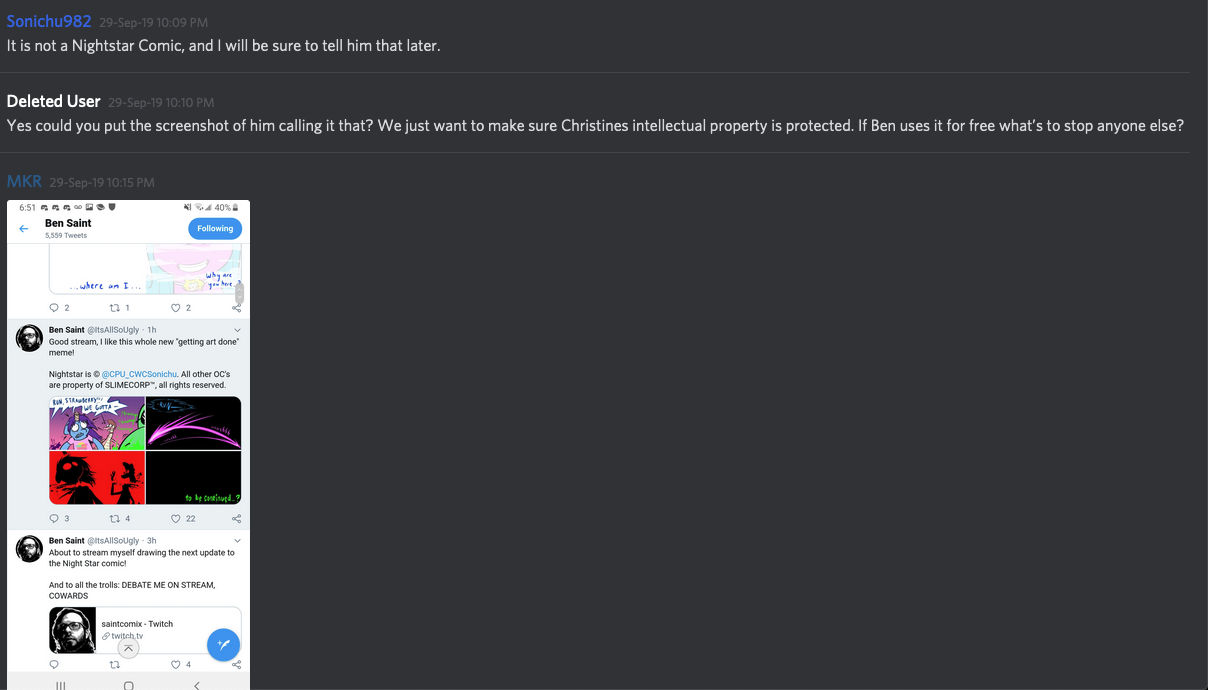Share the 'About to stream' tweet
Screen dimensions: 1208x690
[236, 664]
